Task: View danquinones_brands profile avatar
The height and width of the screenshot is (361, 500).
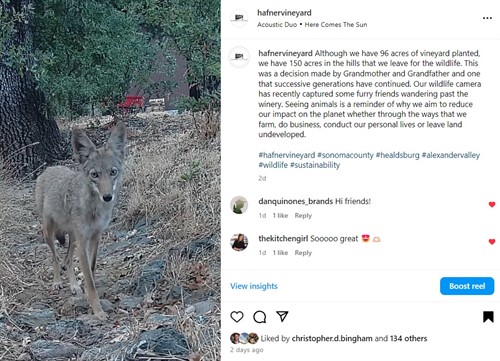Action: click(239, 205)
